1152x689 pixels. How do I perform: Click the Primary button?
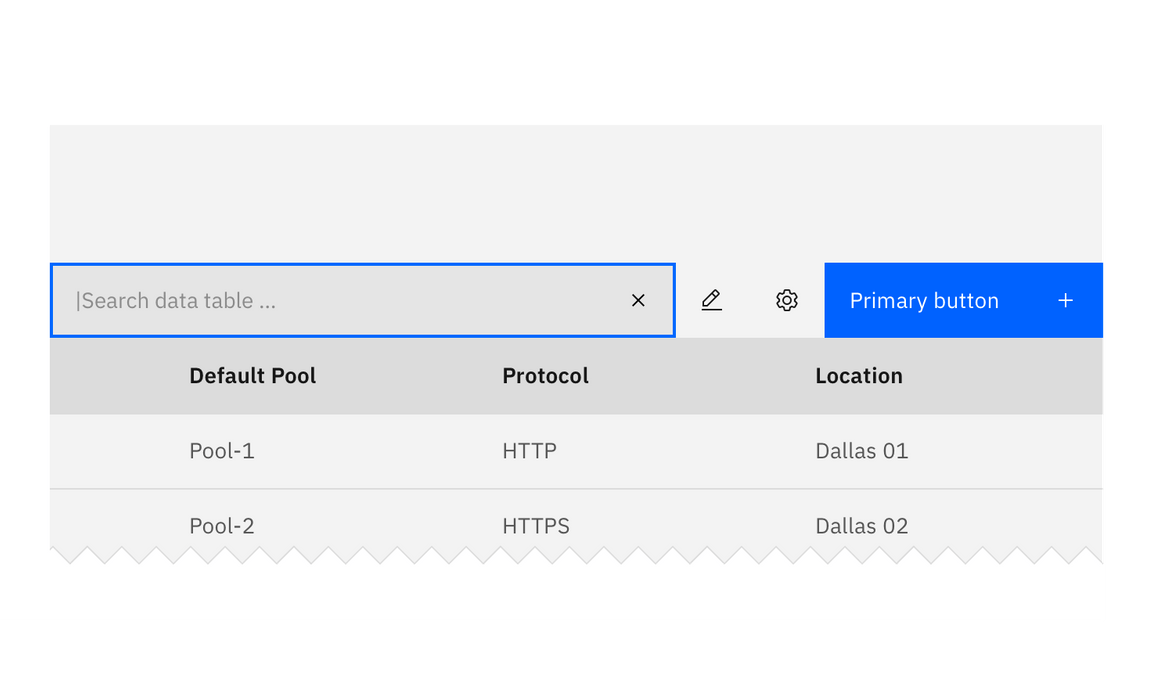pyautogui.click(x=924, y=300)
